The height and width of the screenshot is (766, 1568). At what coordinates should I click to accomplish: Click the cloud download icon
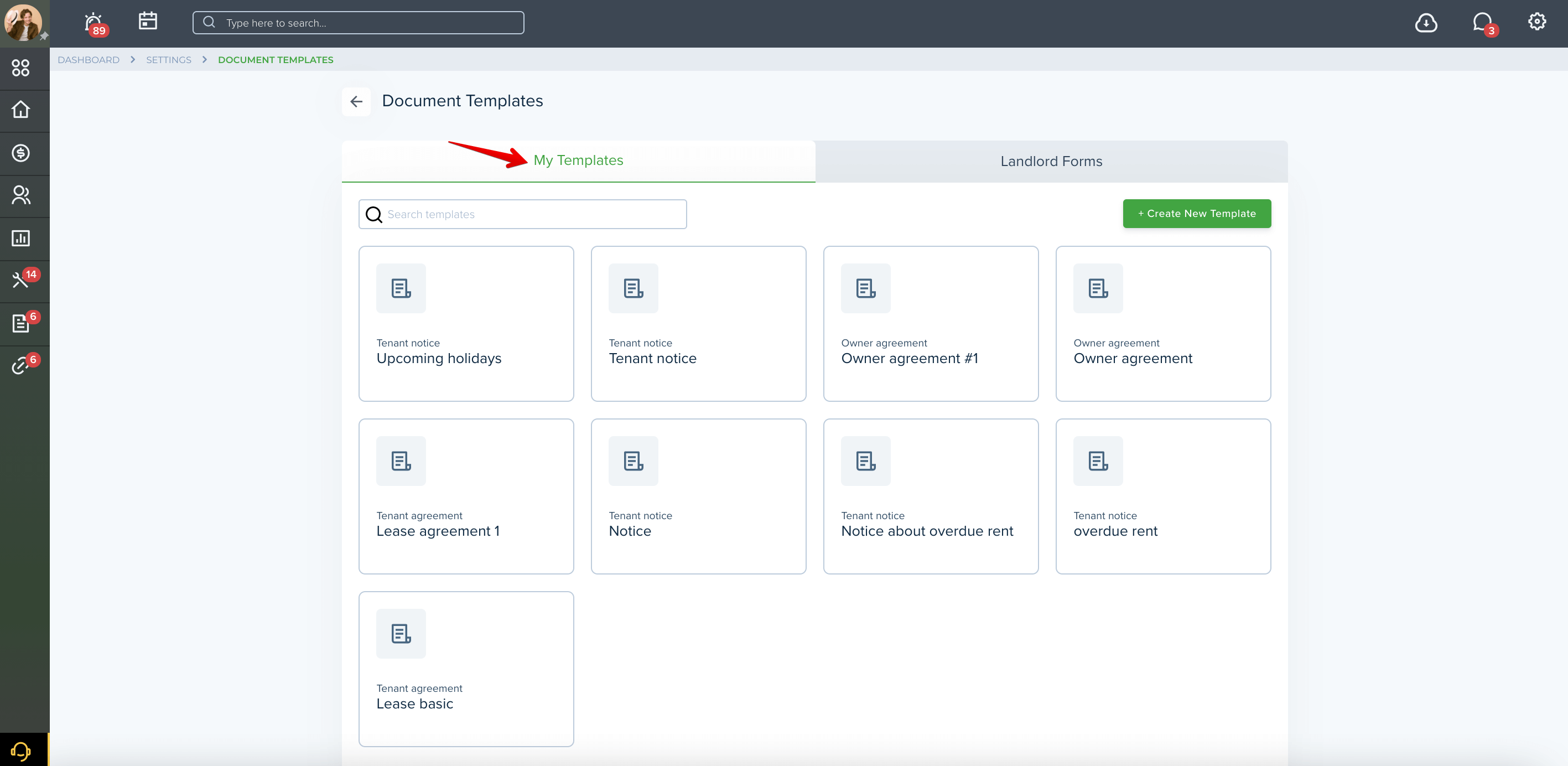tap(1426, 23)
